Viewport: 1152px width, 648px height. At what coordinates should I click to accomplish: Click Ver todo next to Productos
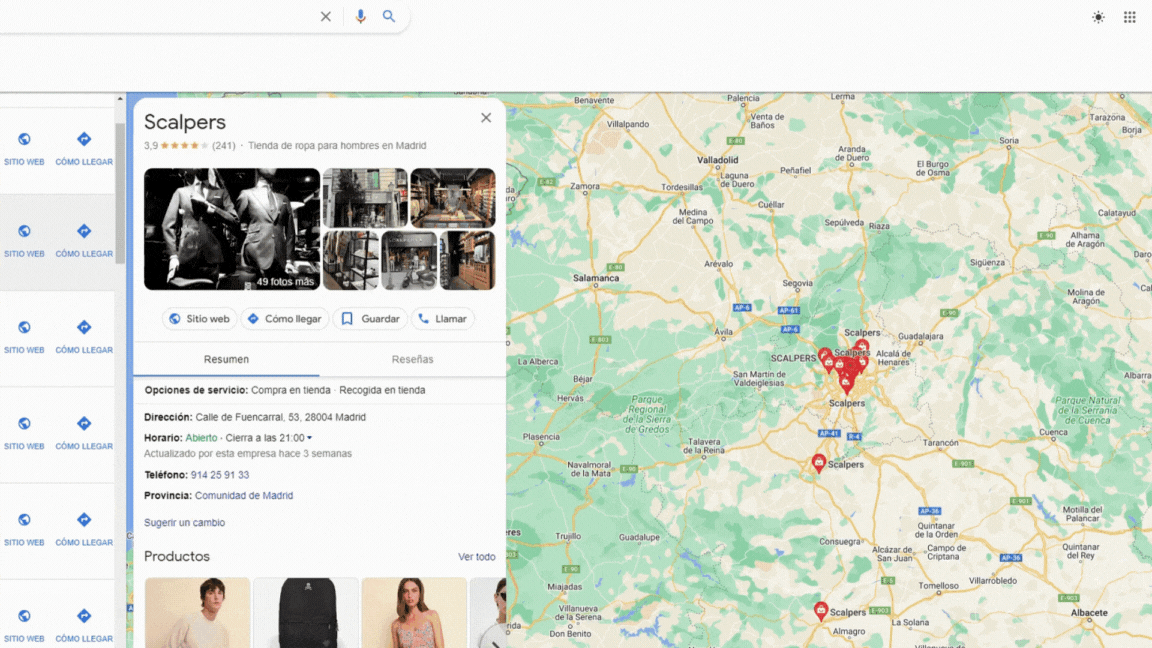click(x=476, y=557)
